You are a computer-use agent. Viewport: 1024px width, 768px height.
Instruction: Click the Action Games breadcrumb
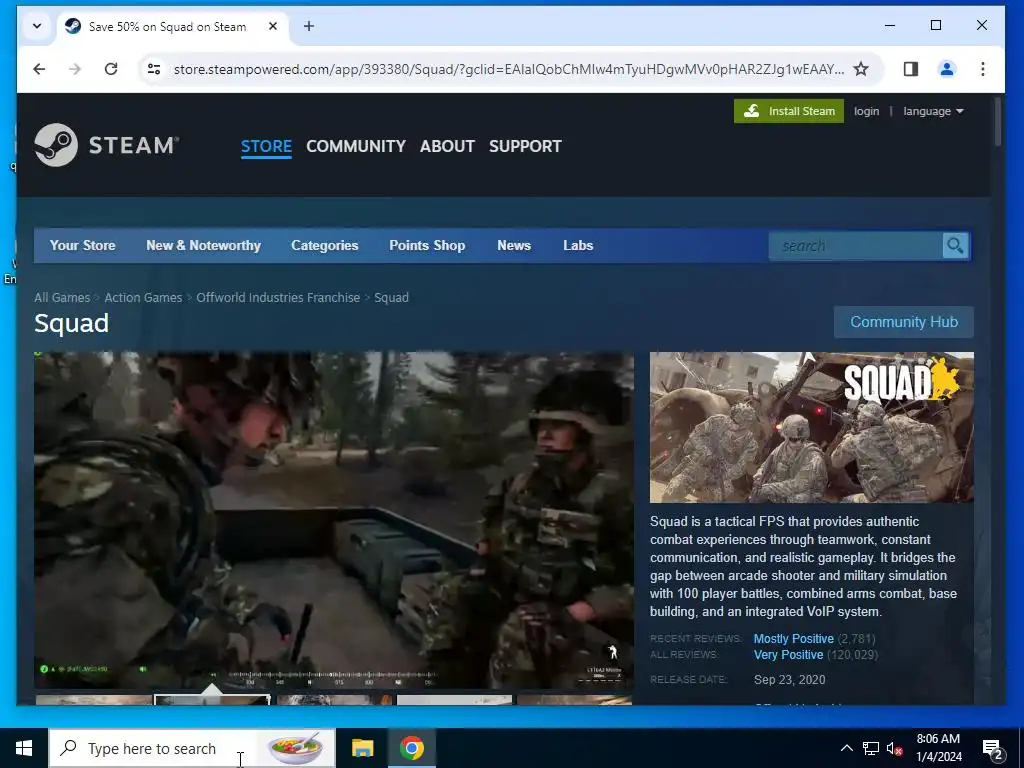(143, 298)
